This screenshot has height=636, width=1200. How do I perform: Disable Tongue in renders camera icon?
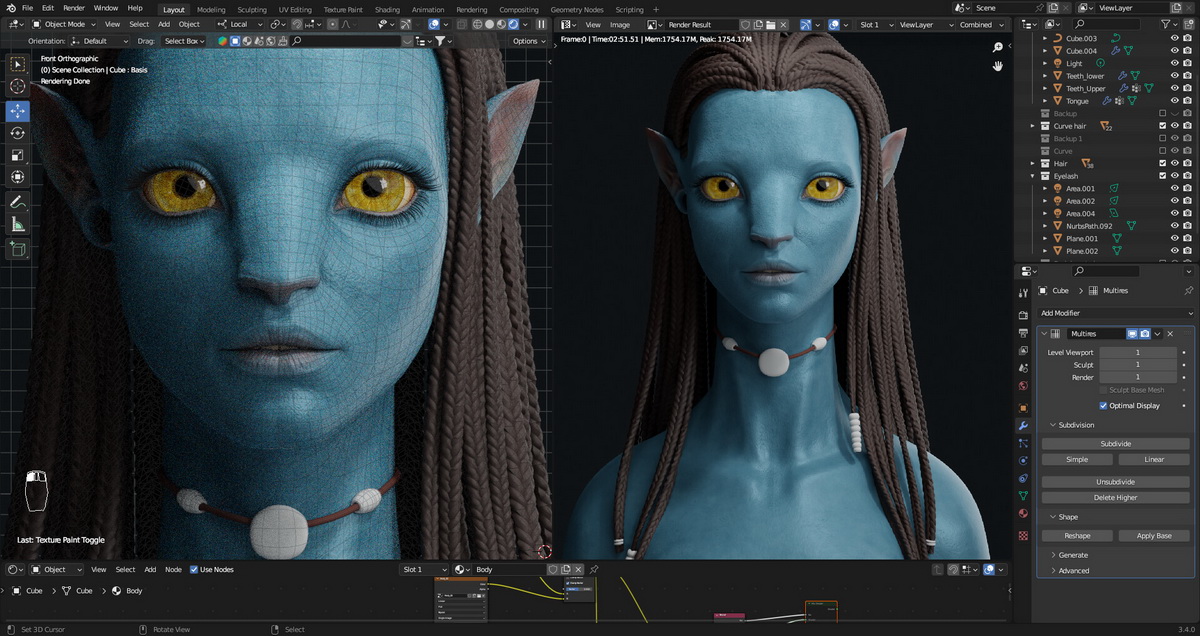coord(1189,101)
